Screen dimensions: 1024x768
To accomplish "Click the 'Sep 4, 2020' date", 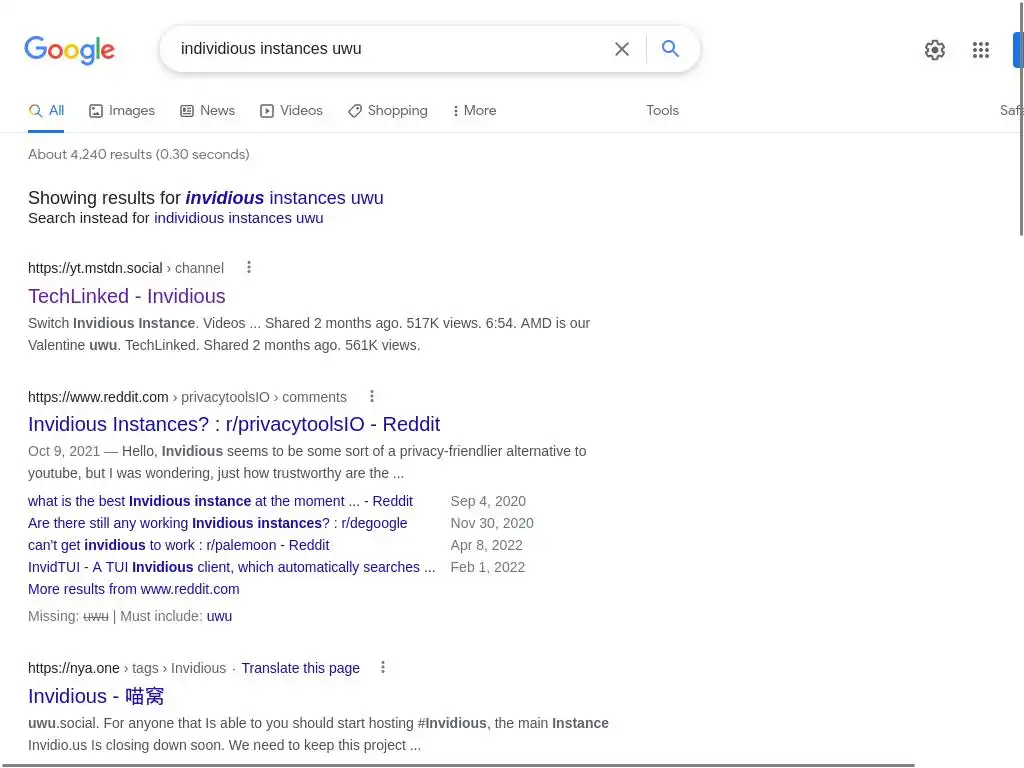I will (x=488, y=501).
